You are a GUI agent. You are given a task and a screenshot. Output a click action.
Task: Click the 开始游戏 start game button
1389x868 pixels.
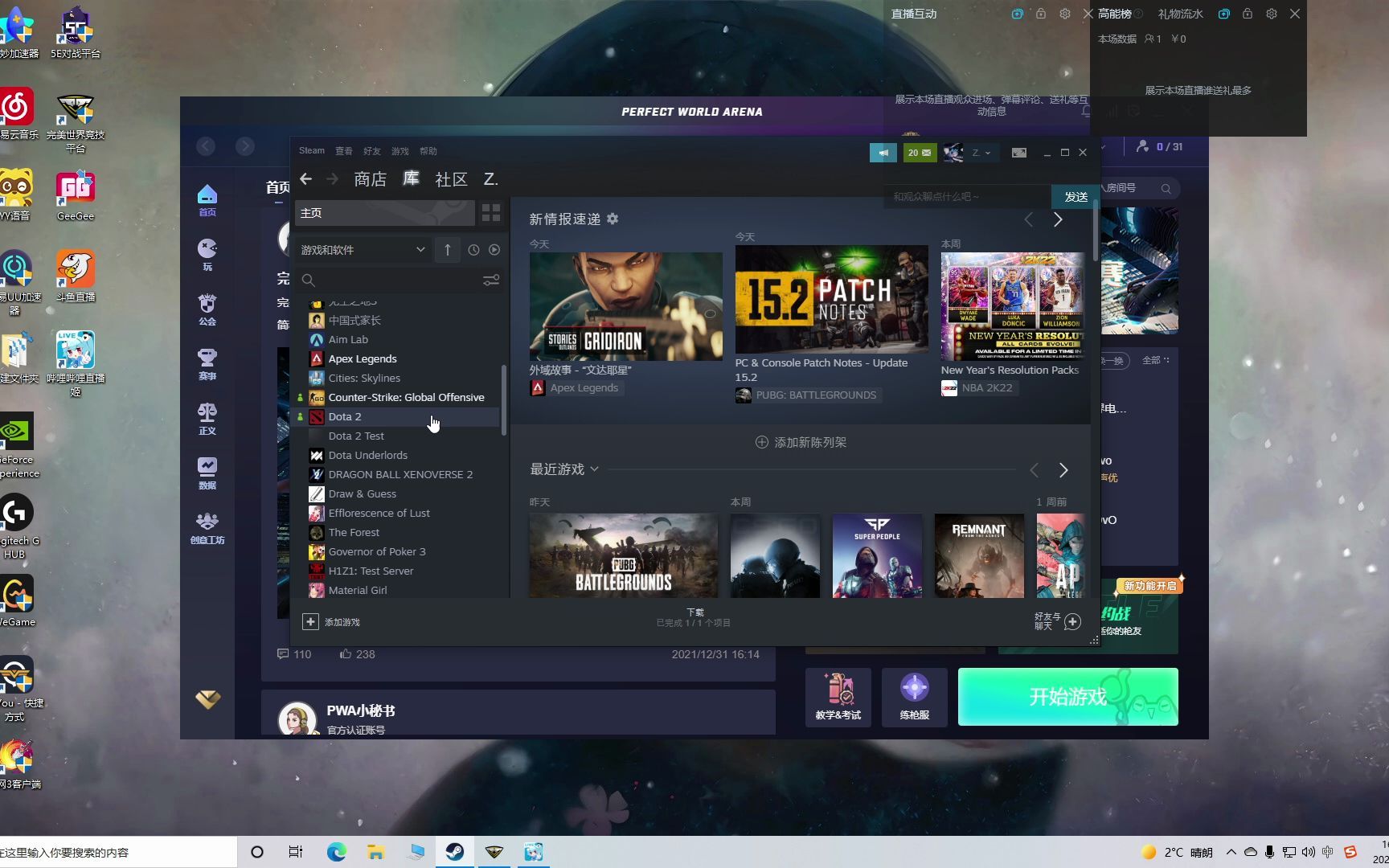coord(1067,697)
